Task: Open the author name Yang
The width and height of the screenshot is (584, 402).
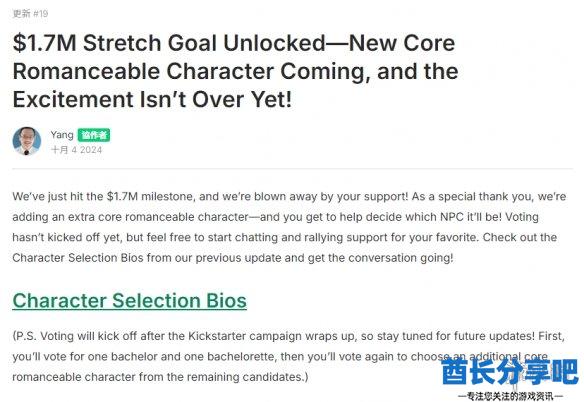Action: (62, 134)
